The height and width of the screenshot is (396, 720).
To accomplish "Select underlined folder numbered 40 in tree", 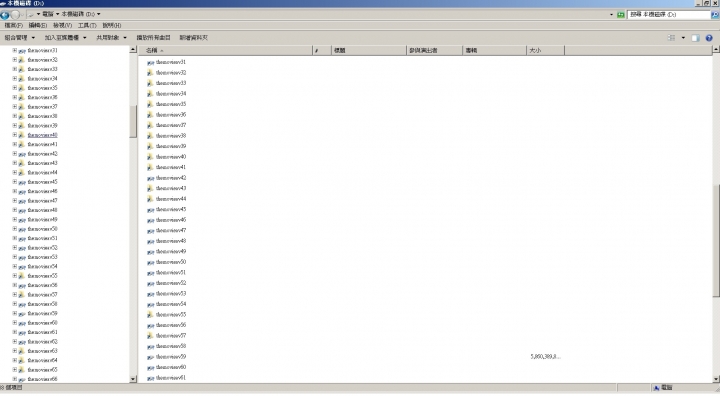I will (42, 135).
